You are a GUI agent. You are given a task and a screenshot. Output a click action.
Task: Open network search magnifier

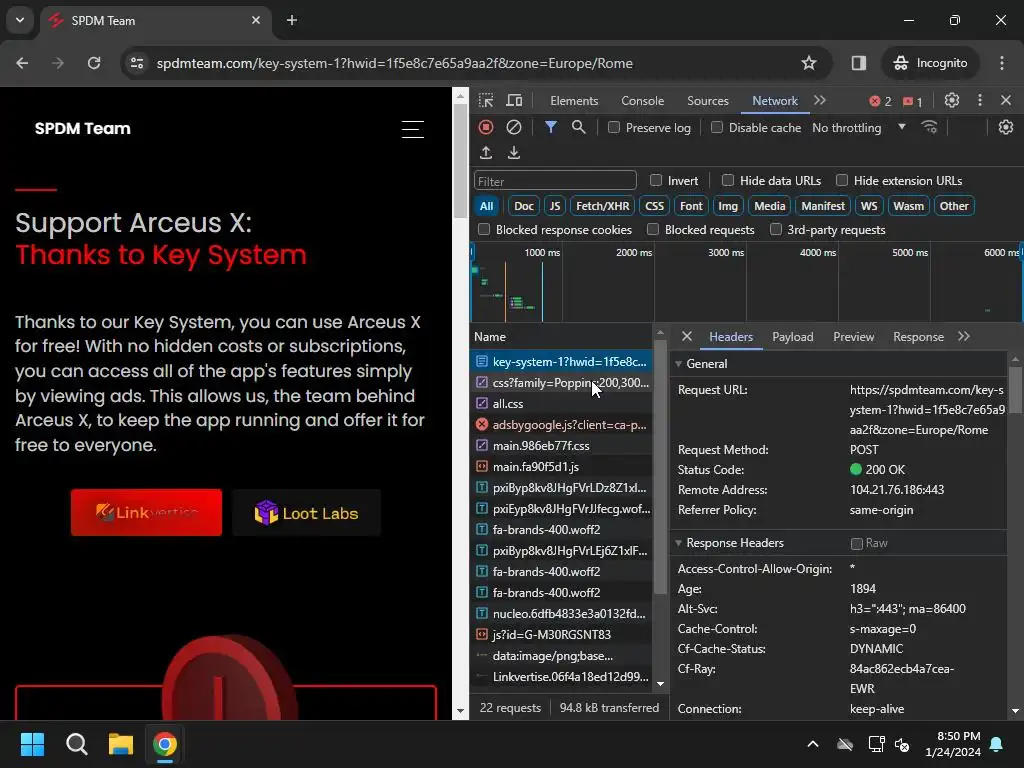(579, 127)
